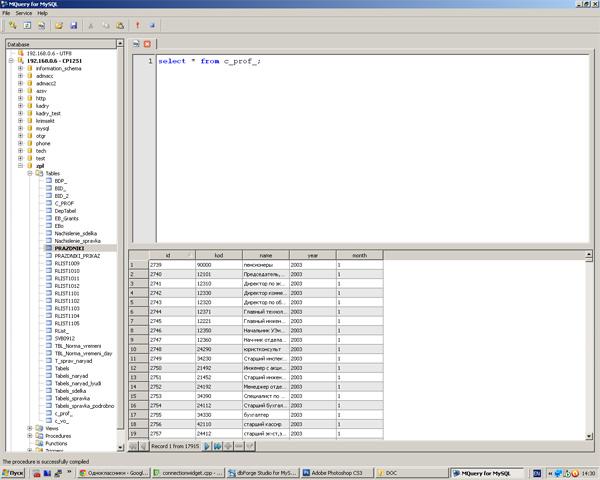The width and height of the screenshot is (600, 480).
Task: Click the key-shaped connection toolbar icon
Action: point(13,26)
